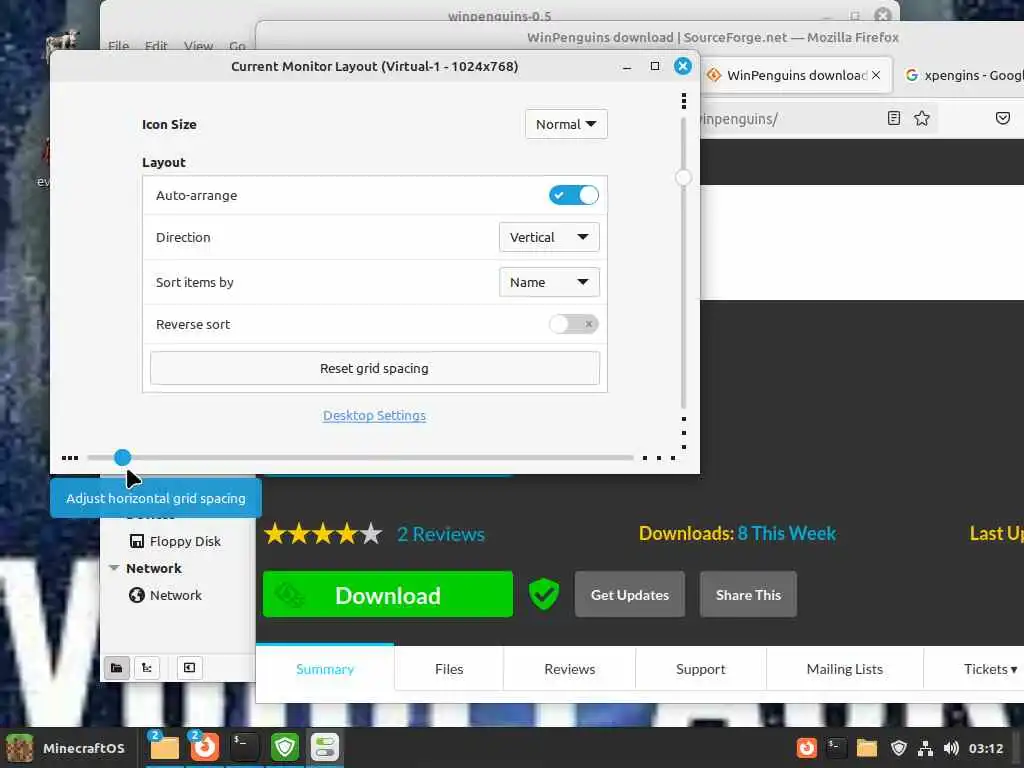Open the green shield app in taskbar
Screen dimensions: 1024x768
[285, 747]
